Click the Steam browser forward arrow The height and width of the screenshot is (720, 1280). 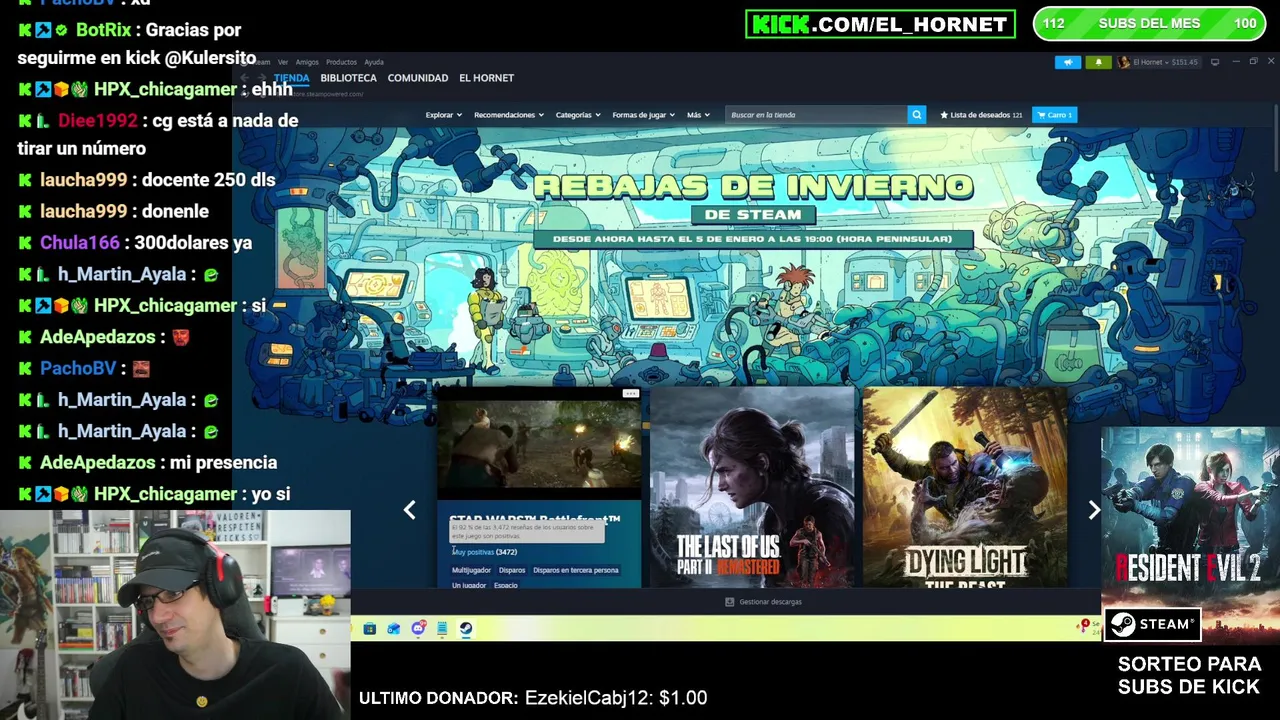pos(262,78)
